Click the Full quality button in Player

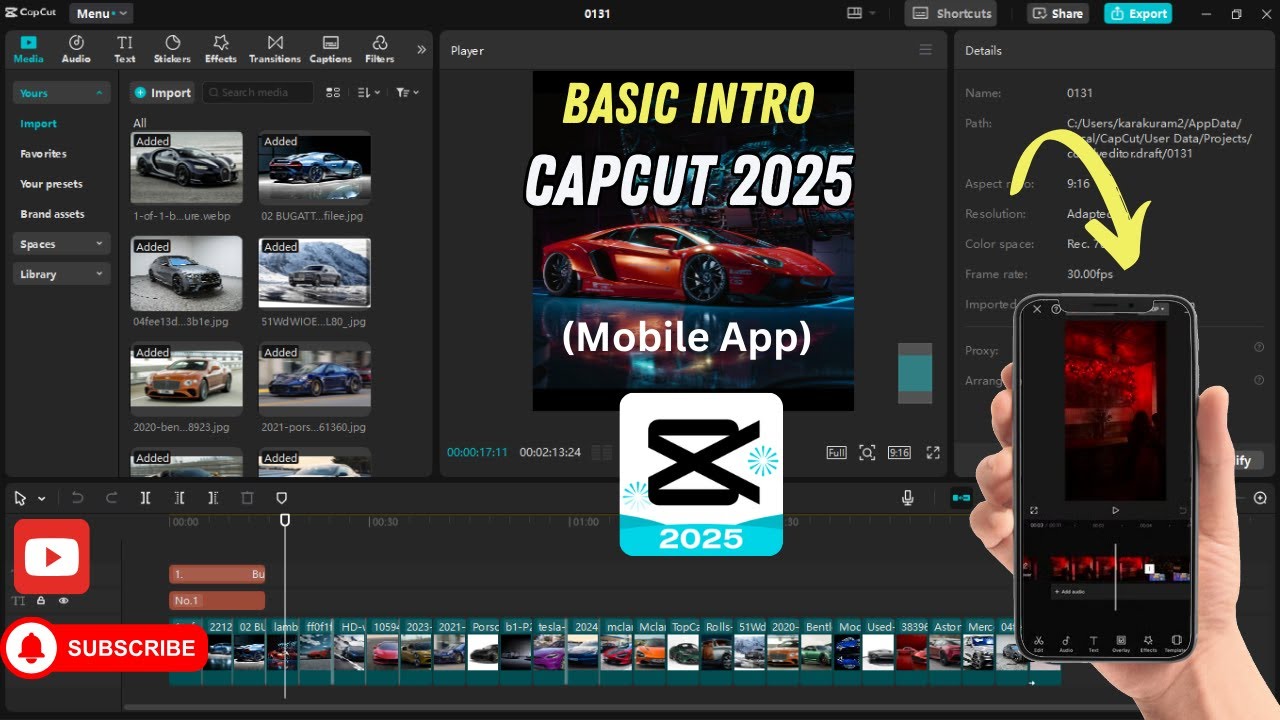click(x=836, y=453)
